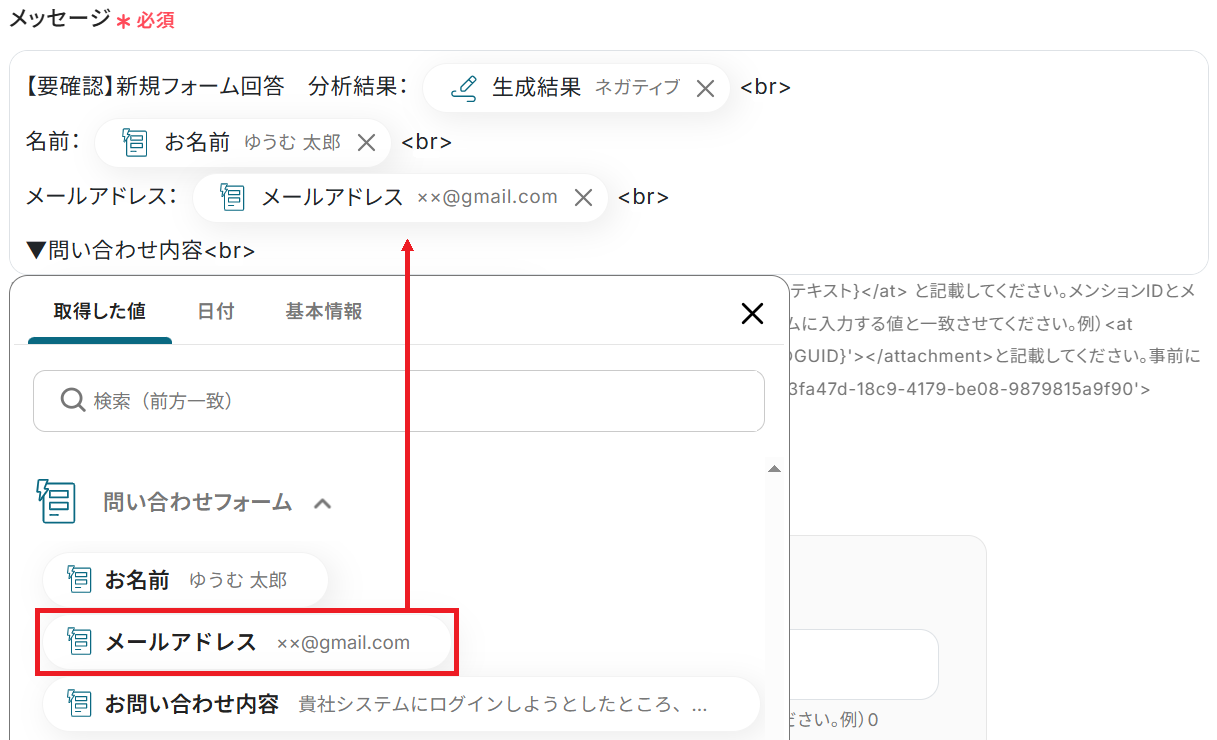Focus the 検索（前方一致） search box
The image size is (1217, 740).
point(399,401)
